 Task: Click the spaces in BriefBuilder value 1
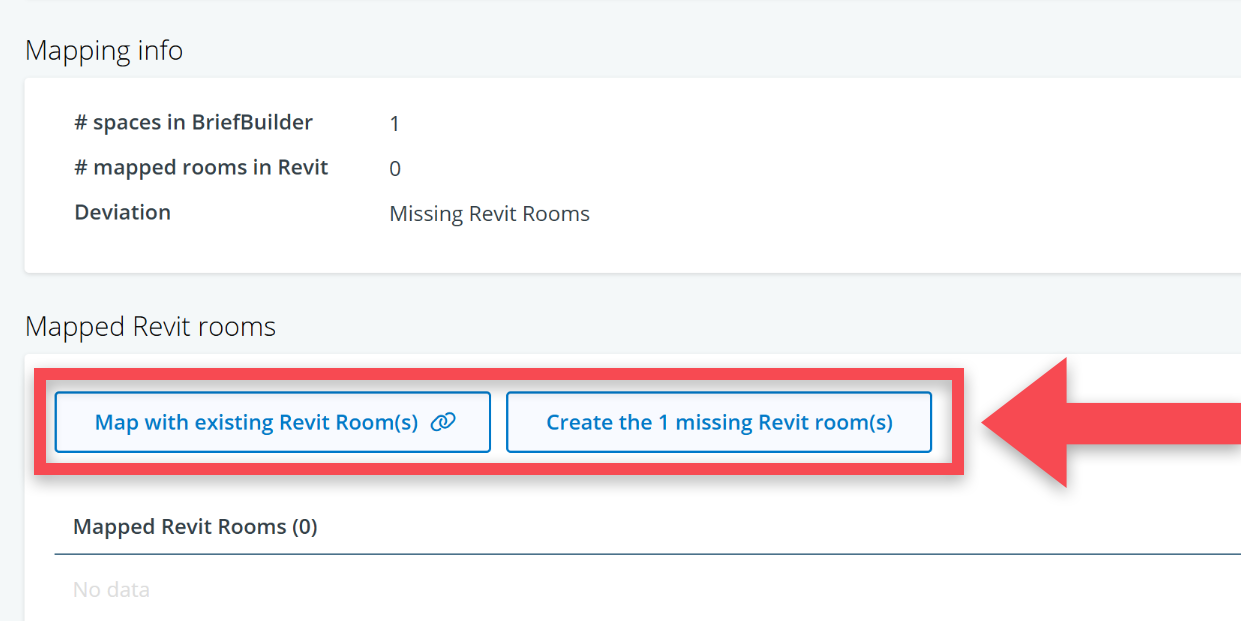(x=395, y=124)
